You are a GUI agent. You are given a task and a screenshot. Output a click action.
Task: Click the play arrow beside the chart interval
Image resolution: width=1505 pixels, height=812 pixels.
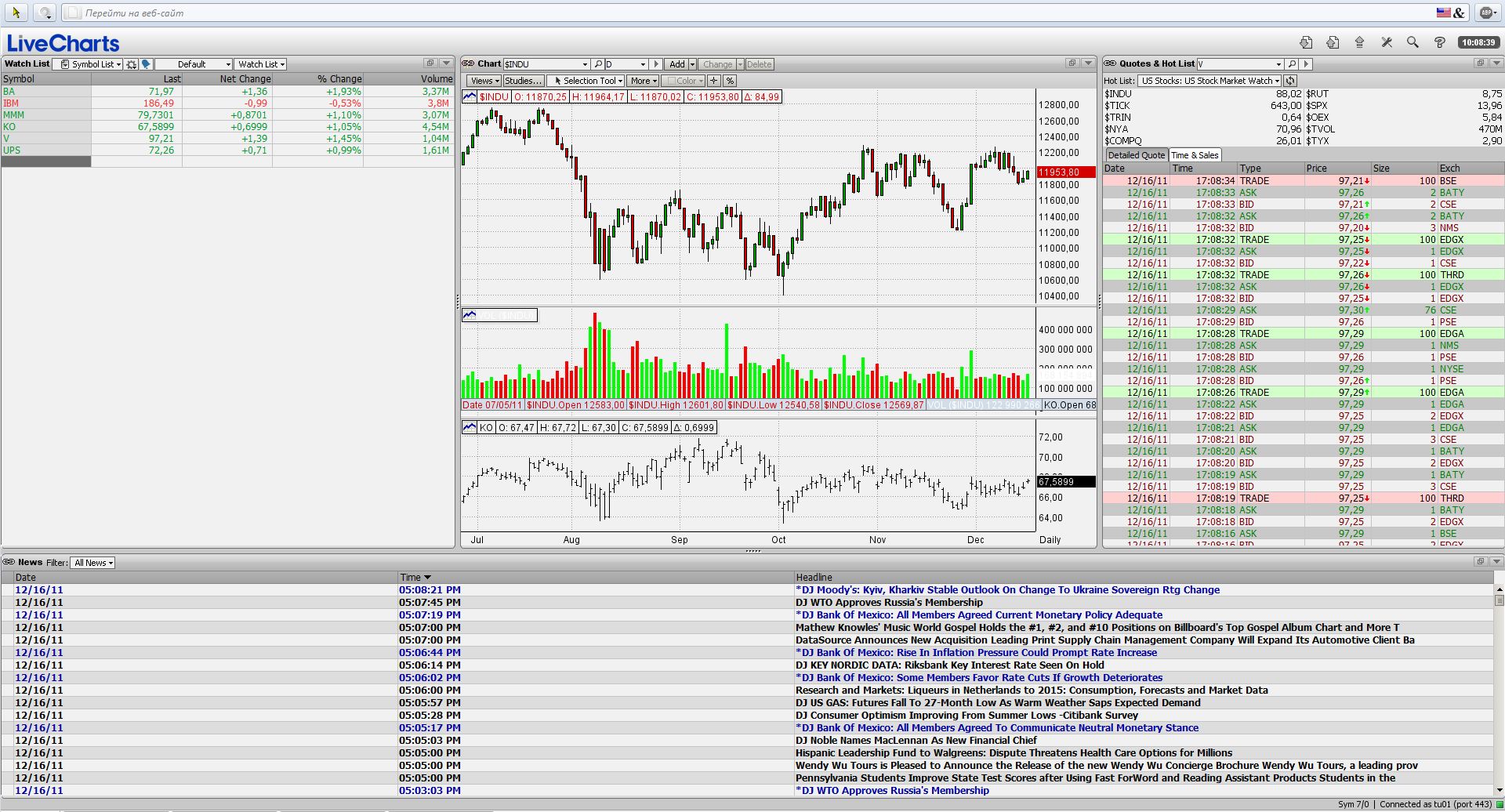pyautogui.click(x=657, y=64)
